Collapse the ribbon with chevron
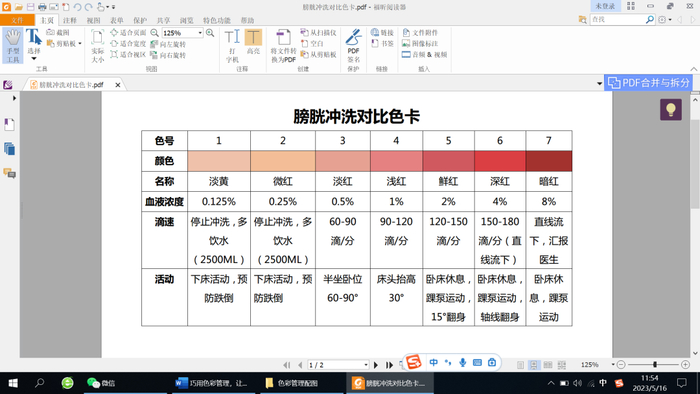Screen dimensions: 700x394 (x=693, y=69)
